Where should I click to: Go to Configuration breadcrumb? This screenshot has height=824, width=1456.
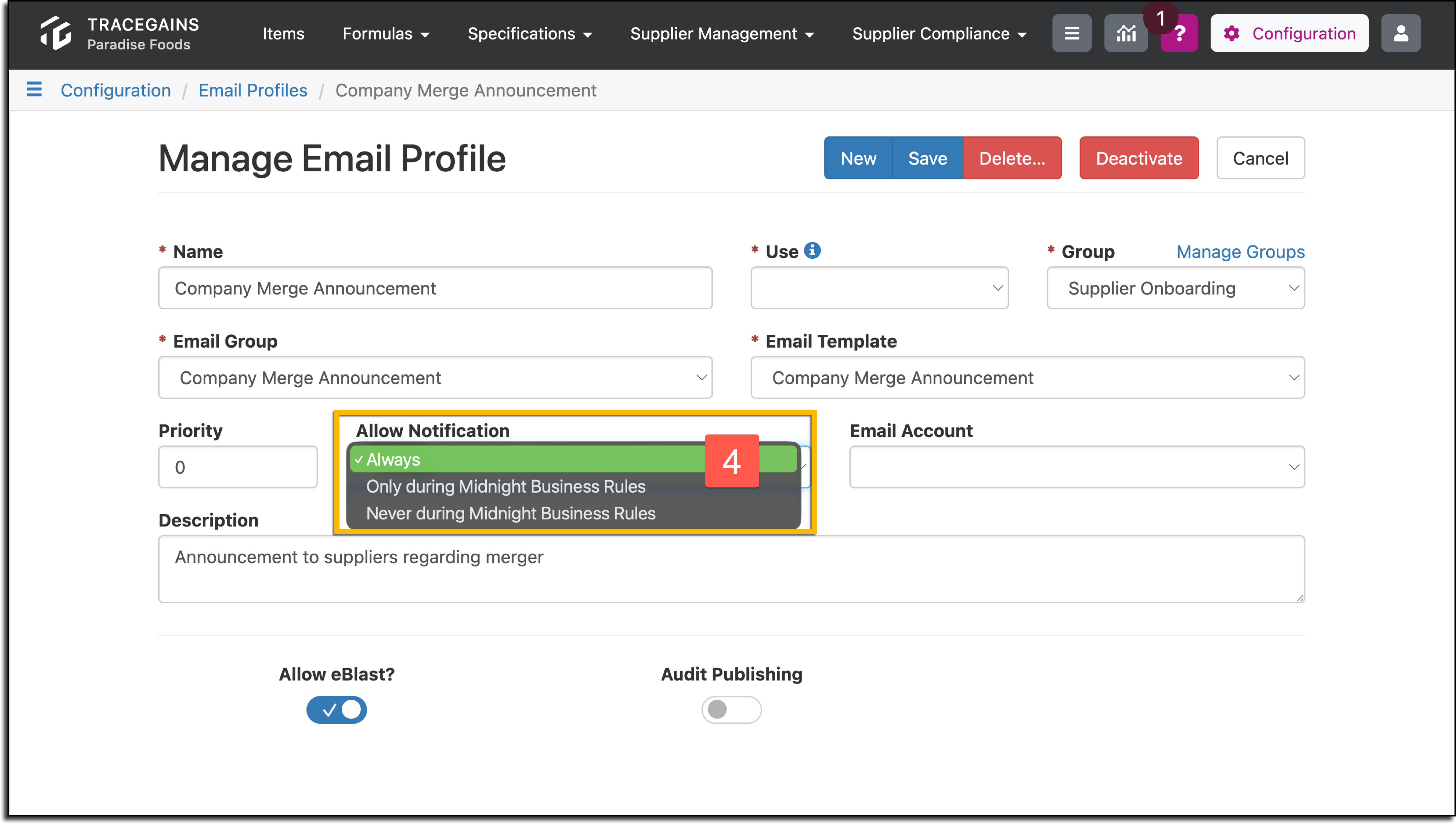116,90
